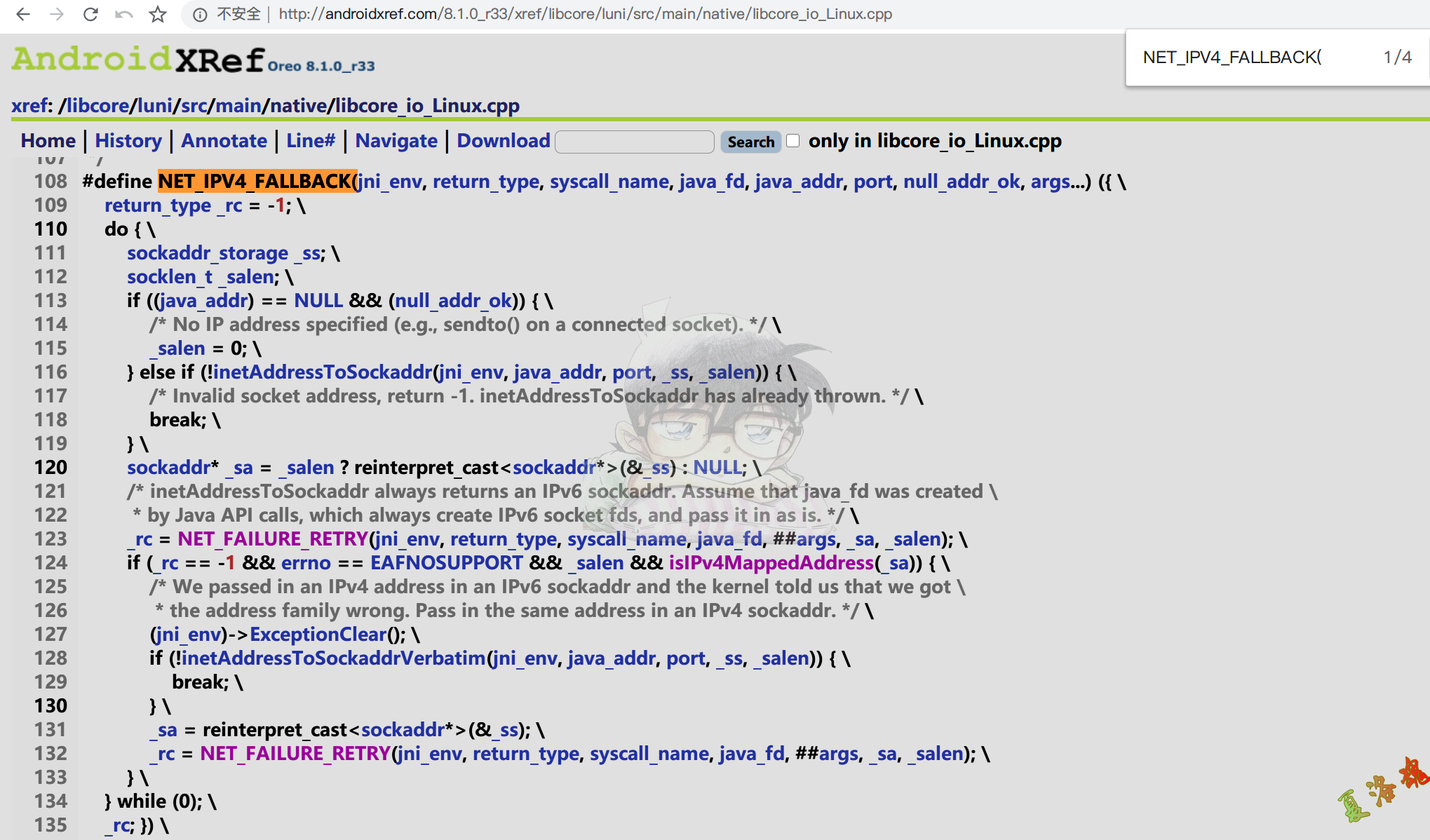This screenshot has height=840, width=1430.
Task: Open the History menu item
Action: coord(128,141)
